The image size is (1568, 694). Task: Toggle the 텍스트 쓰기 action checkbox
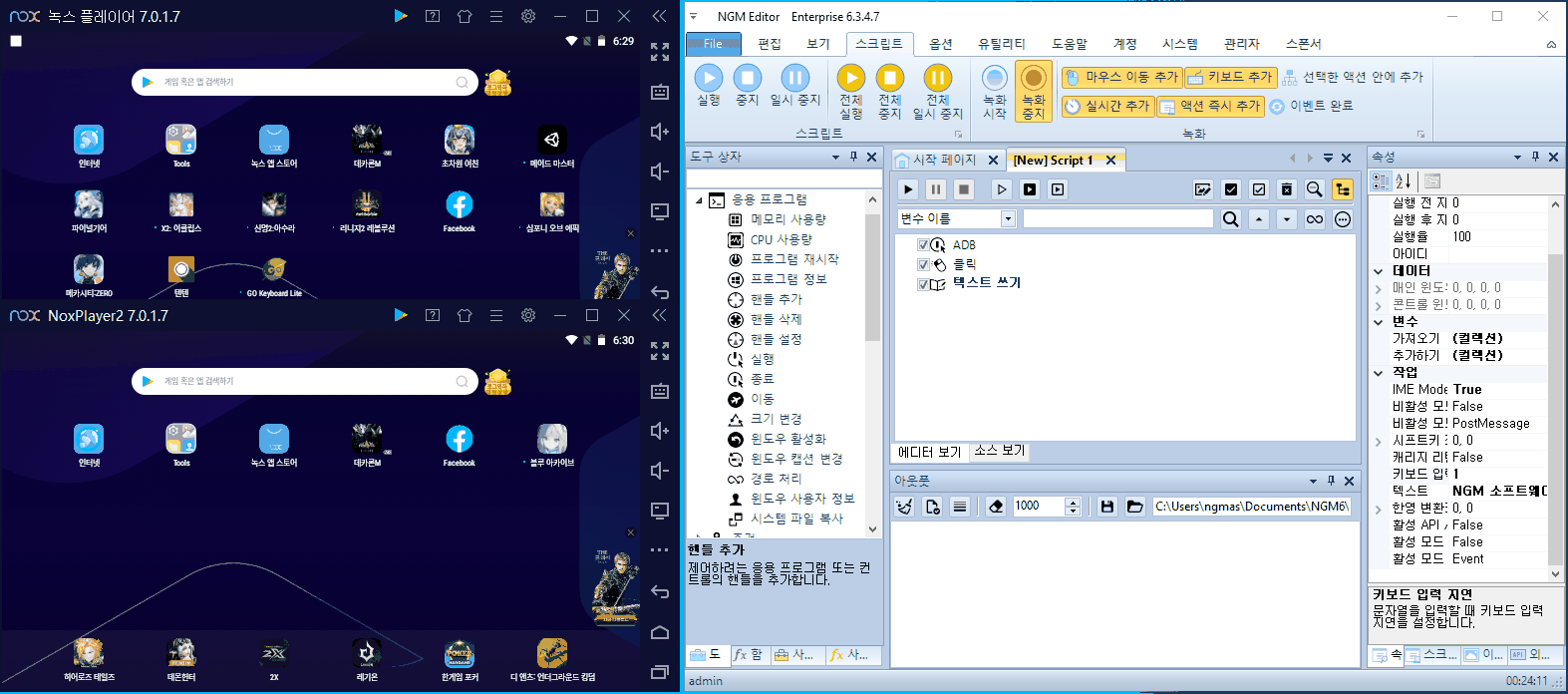click(x=923, y=284)
